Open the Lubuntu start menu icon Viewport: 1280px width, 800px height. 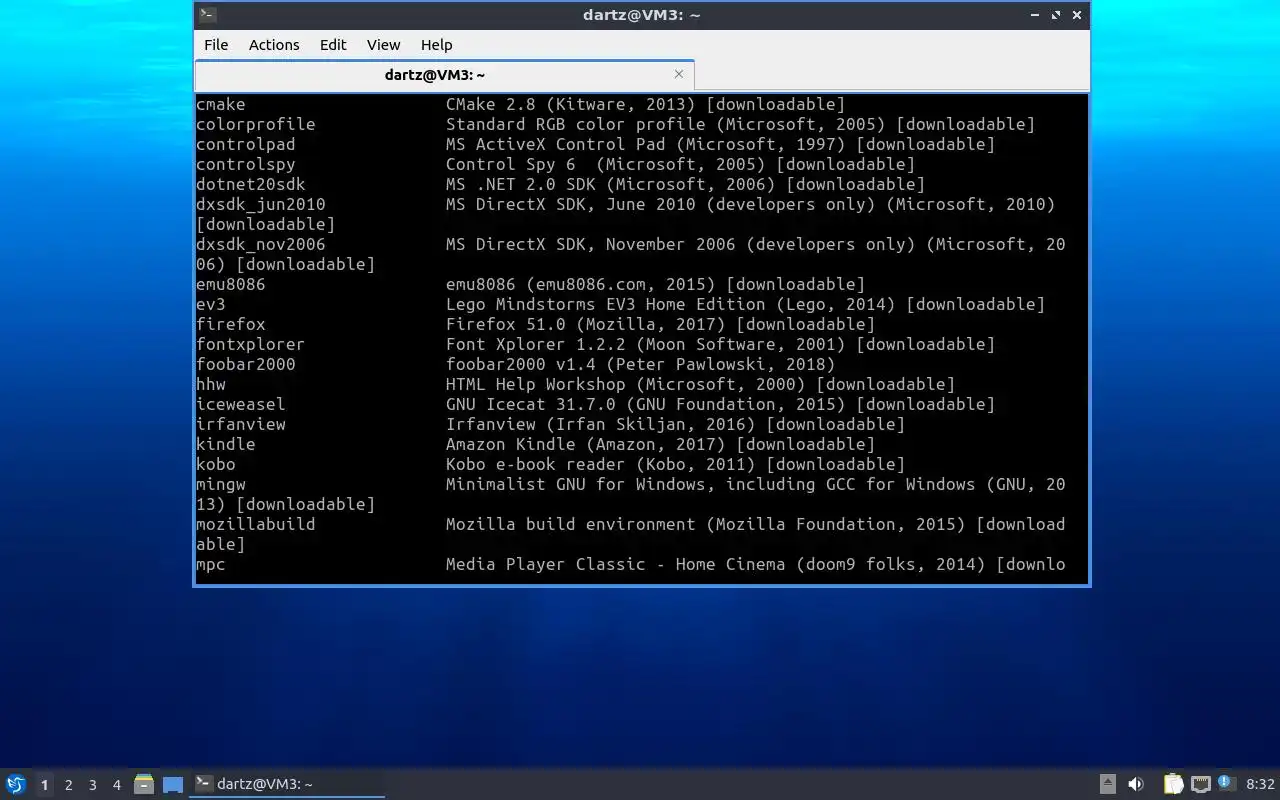coord(15,784)
